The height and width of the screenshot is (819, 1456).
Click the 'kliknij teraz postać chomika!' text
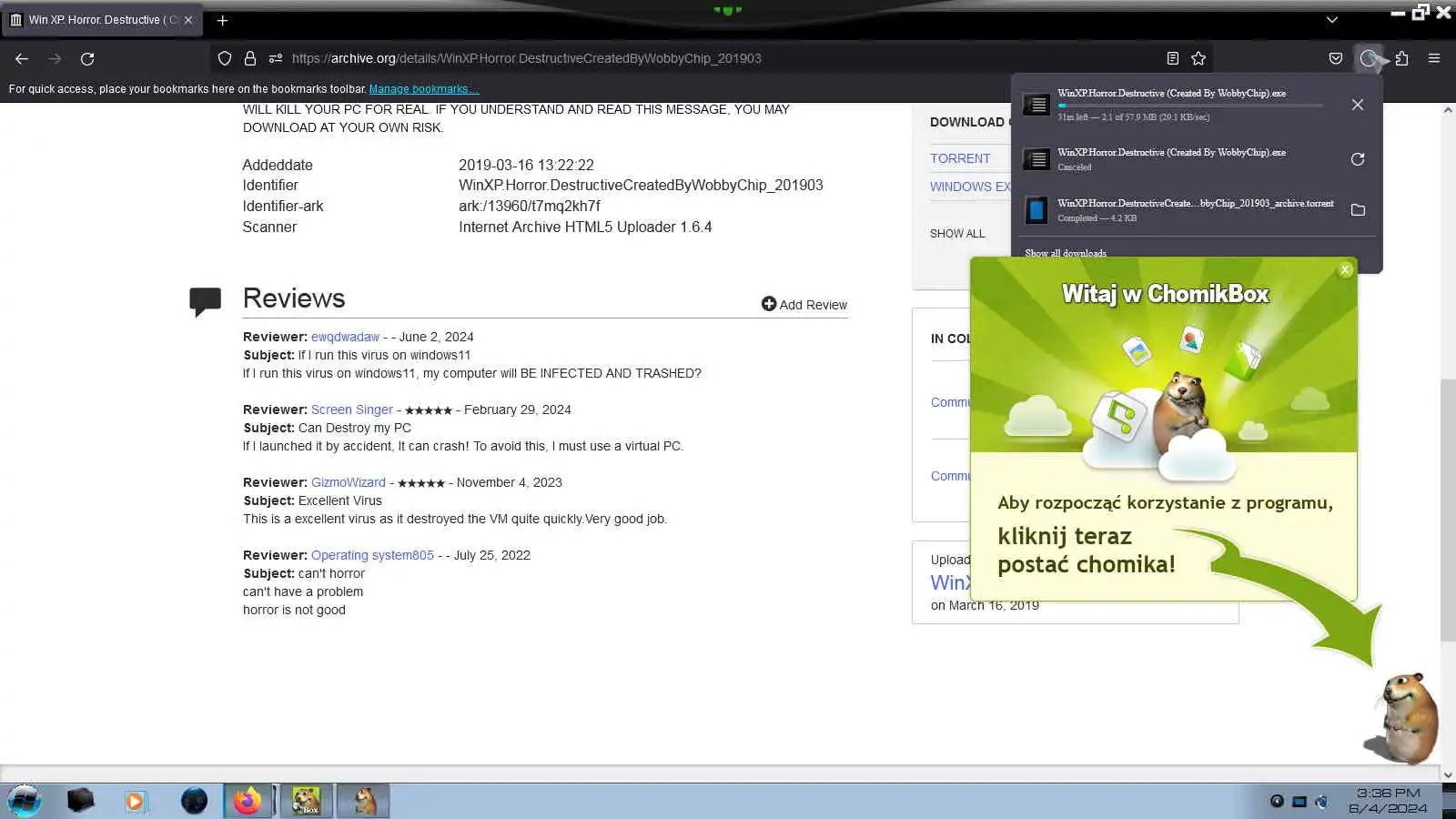tap(1087, 550)
